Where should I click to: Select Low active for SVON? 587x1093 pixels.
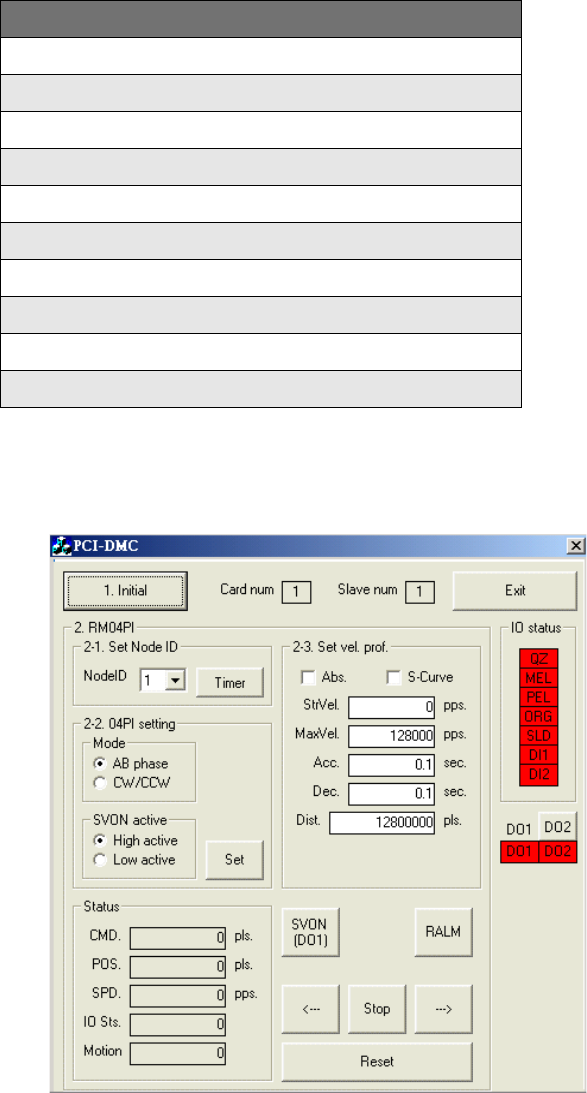(101, 859)
